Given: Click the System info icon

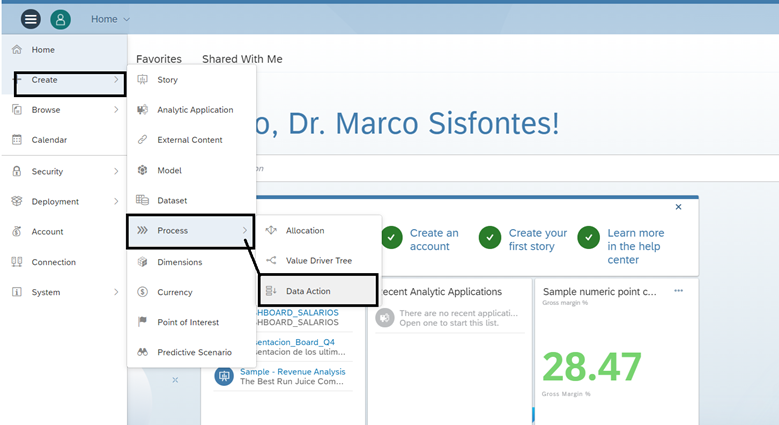Looking at the screenshot, I should 17,292.
